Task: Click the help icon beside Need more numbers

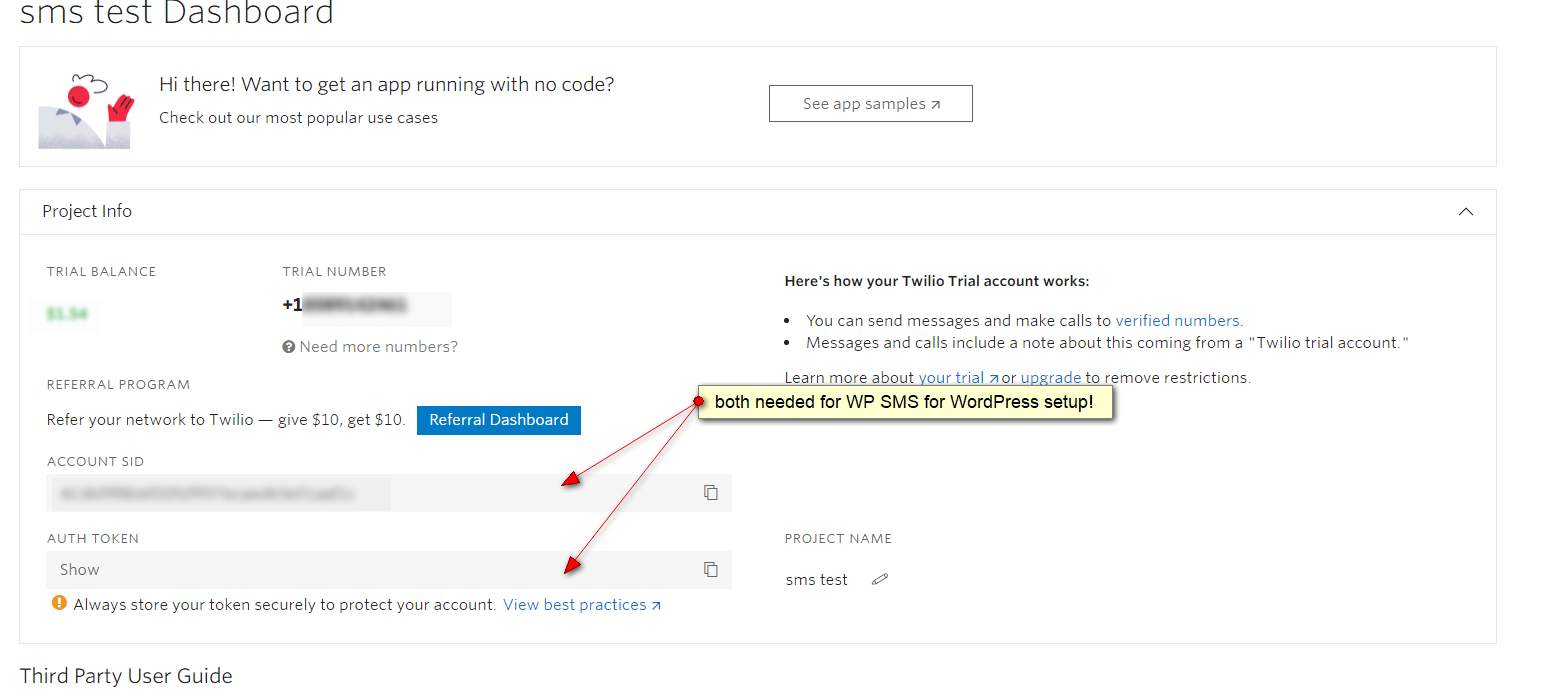Action: (289, 347)
